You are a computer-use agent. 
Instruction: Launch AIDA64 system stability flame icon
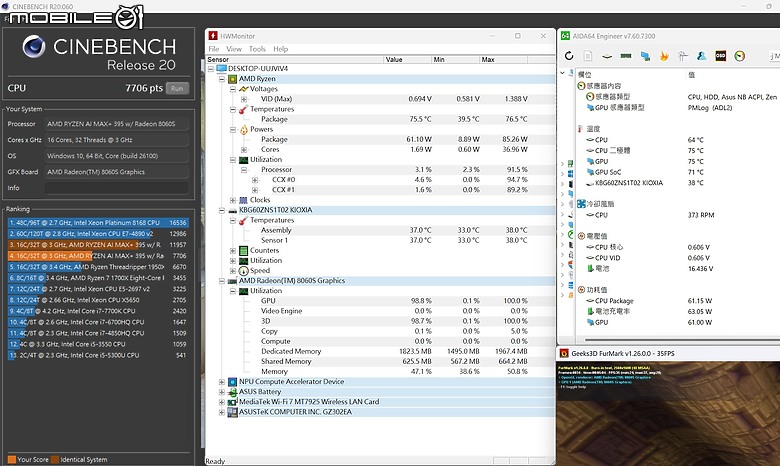664,56
